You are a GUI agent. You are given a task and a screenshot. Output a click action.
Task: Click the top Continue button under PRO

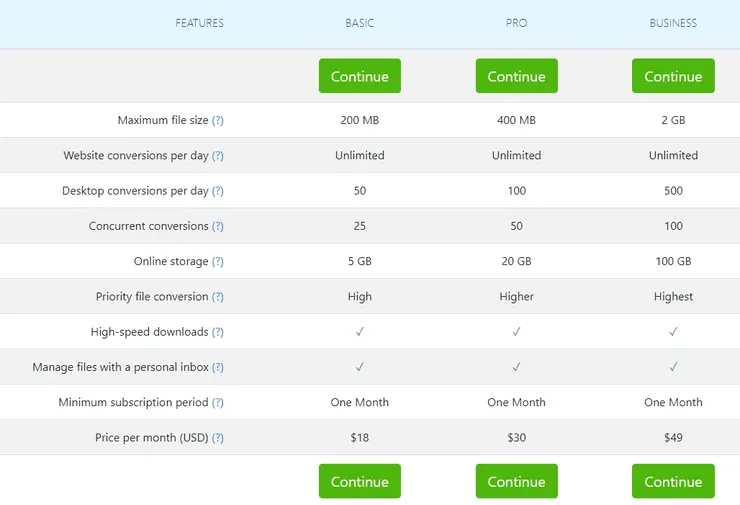(x=516, y=76)
